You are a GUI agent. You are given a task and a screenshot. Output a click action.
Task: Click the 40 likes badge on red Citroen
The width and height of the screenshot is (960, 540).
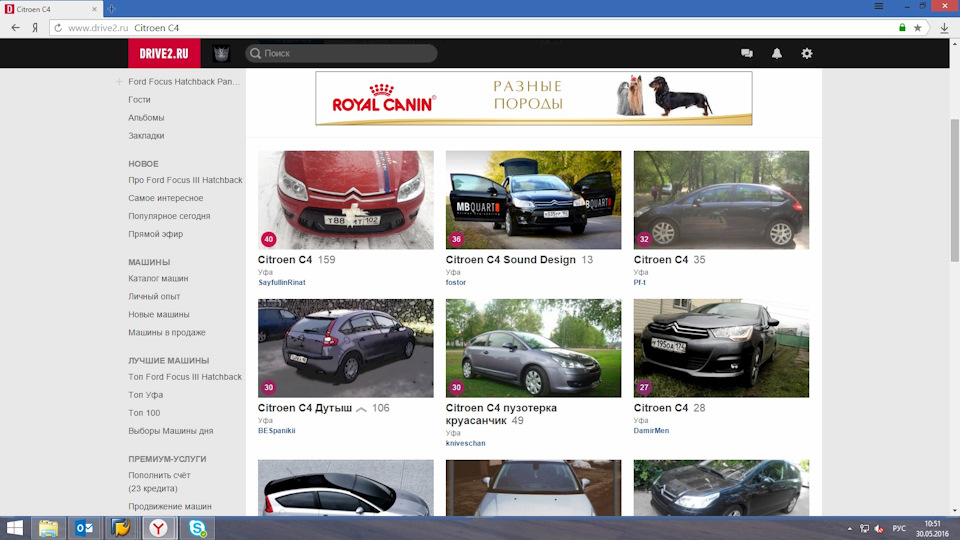tap(268, 239)
